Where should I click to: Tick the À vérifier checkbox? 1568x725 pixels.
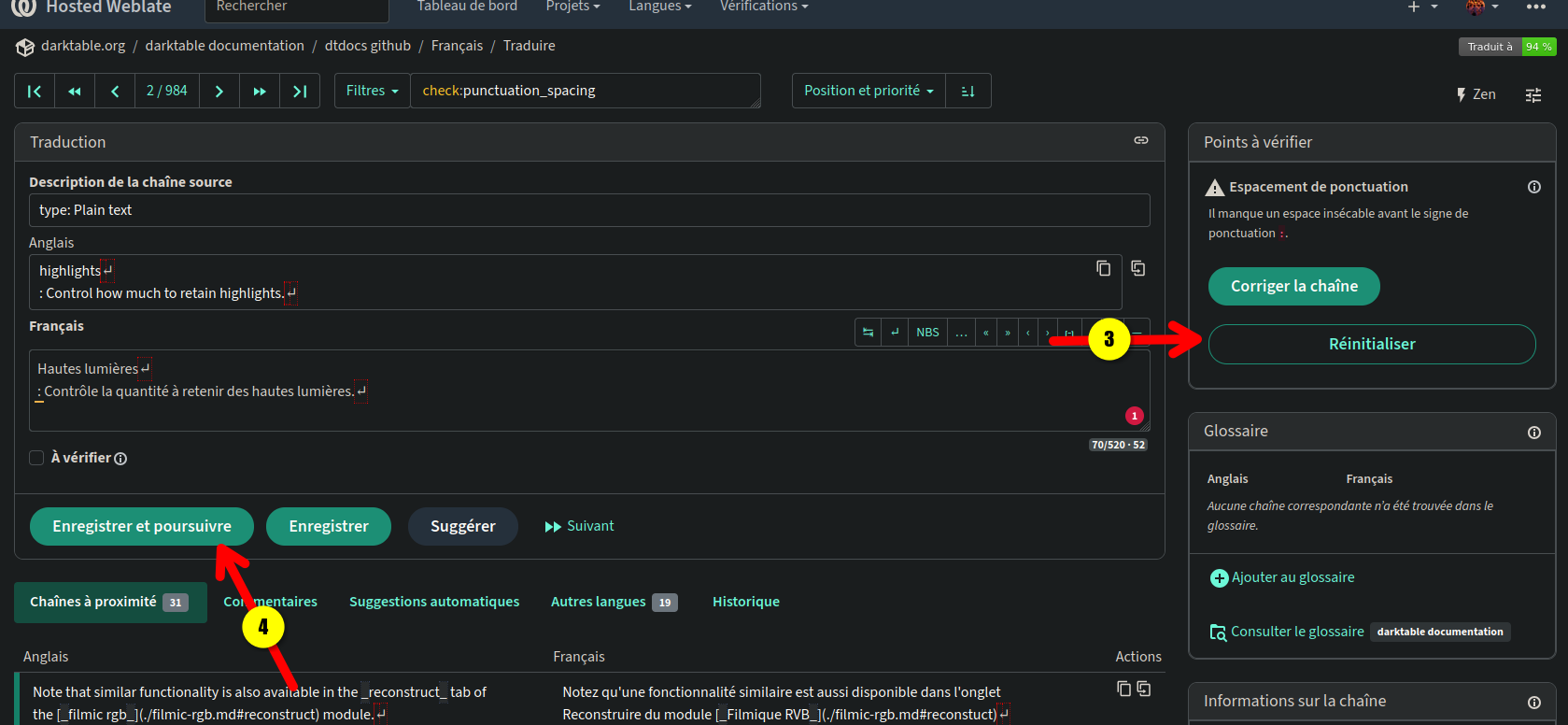[36, 458]
